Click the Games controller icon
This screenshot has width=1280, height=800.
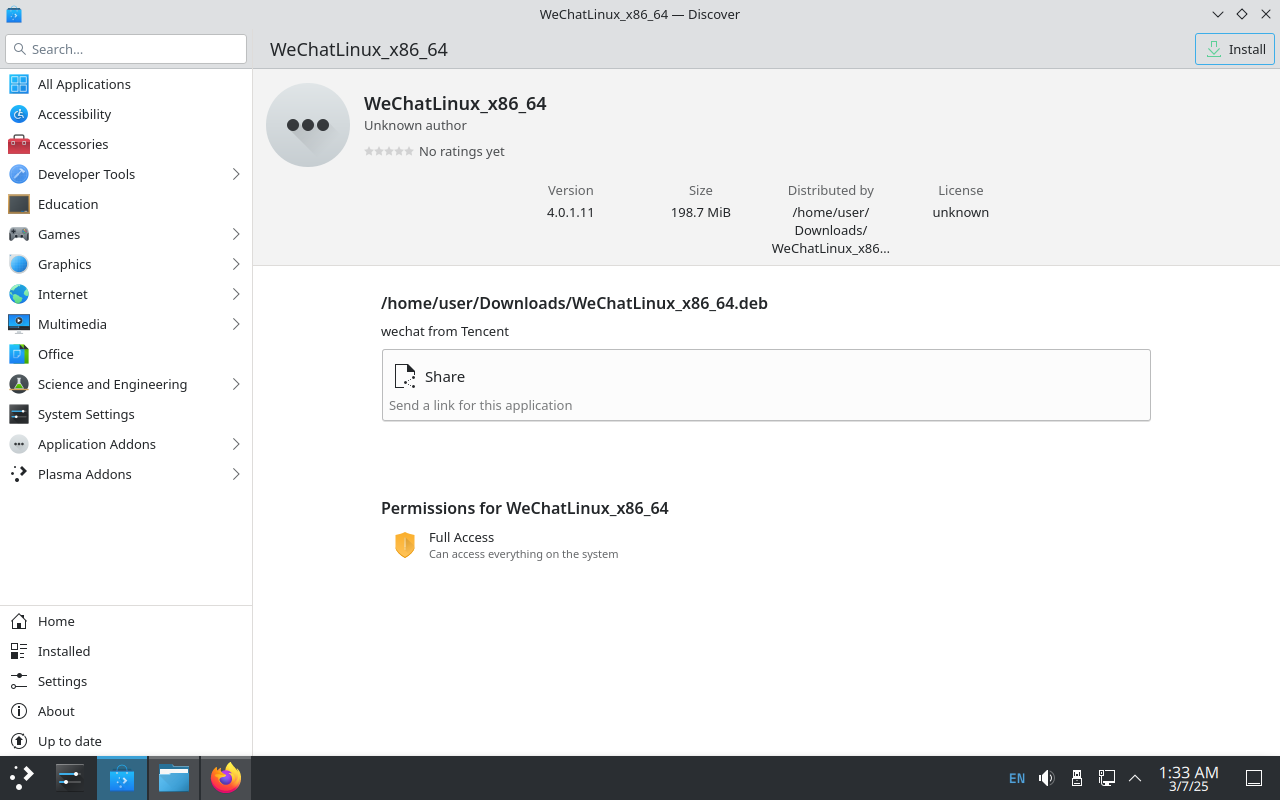coord(19,234)
